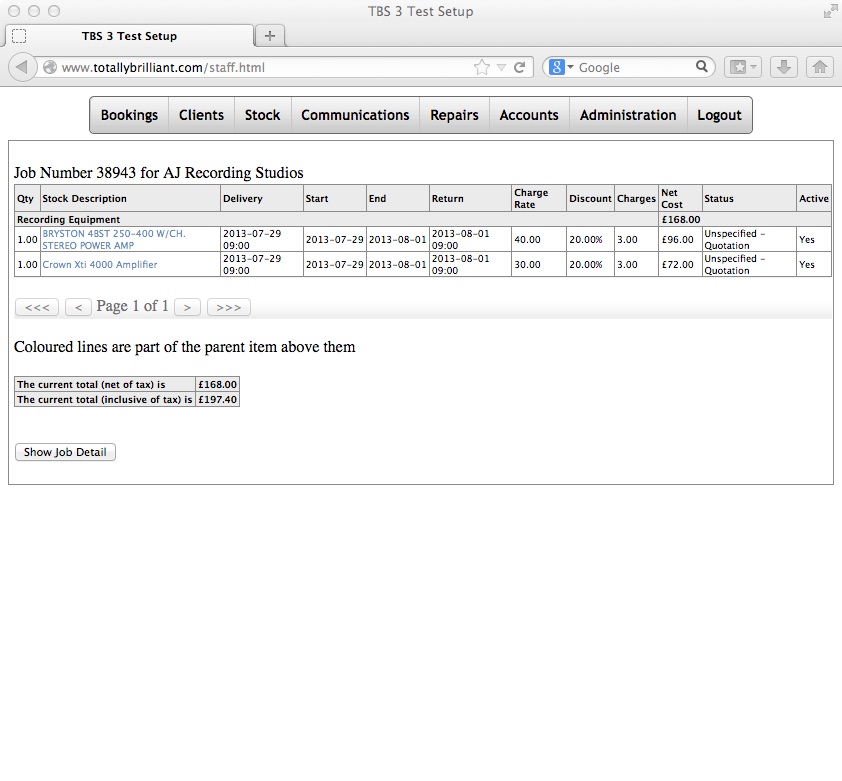This screenshot has height=781, width=842.
Task: Open the Administration menu
Action: point(628,115)
